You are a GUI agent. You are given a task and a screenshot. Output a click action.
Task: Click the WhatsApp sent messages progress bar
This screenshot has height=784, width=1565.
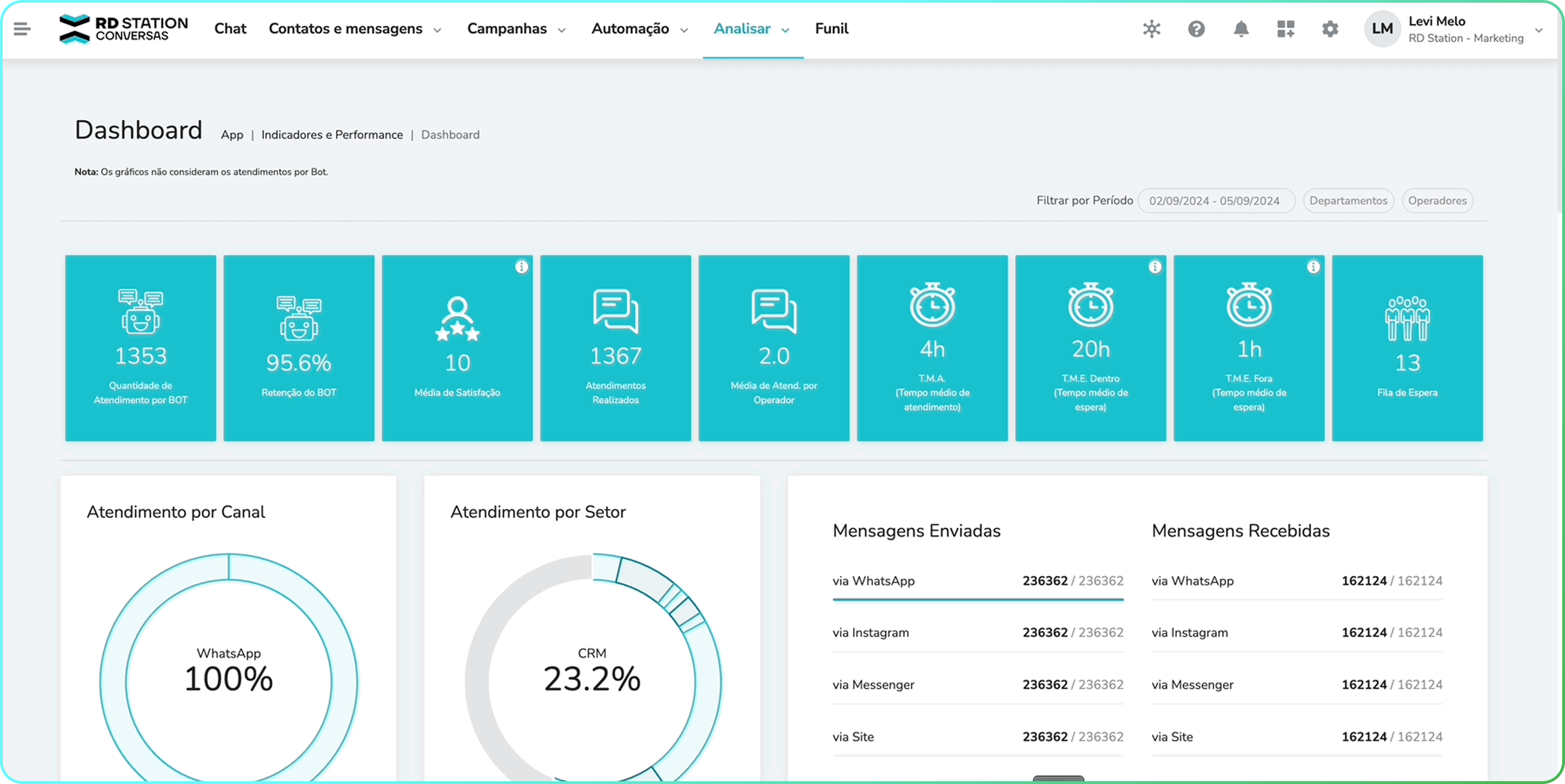click(977, 600)
